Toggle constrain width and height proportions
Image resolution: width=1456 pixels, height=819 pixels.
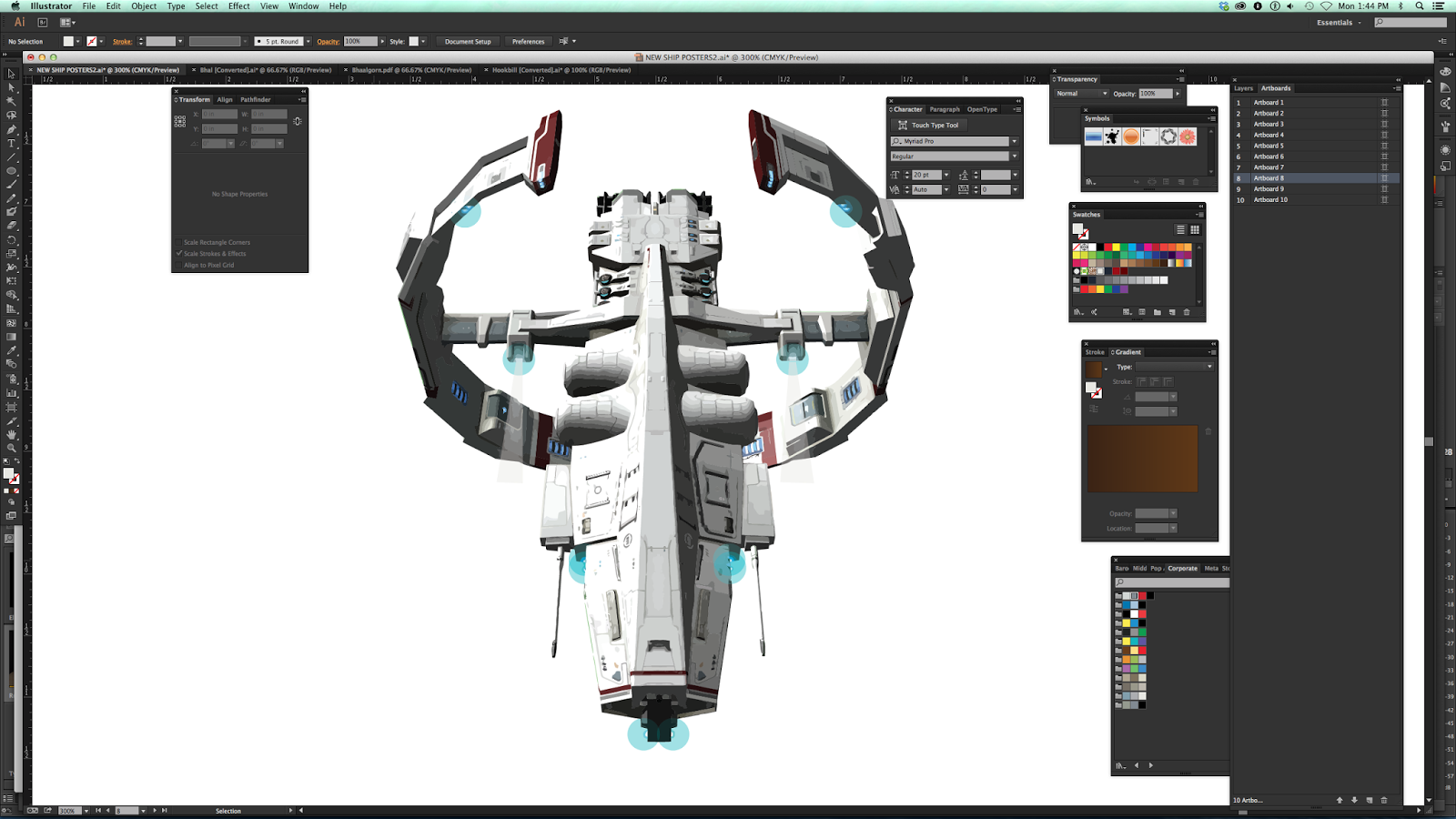pyautogui.click(x=298, y=121)
